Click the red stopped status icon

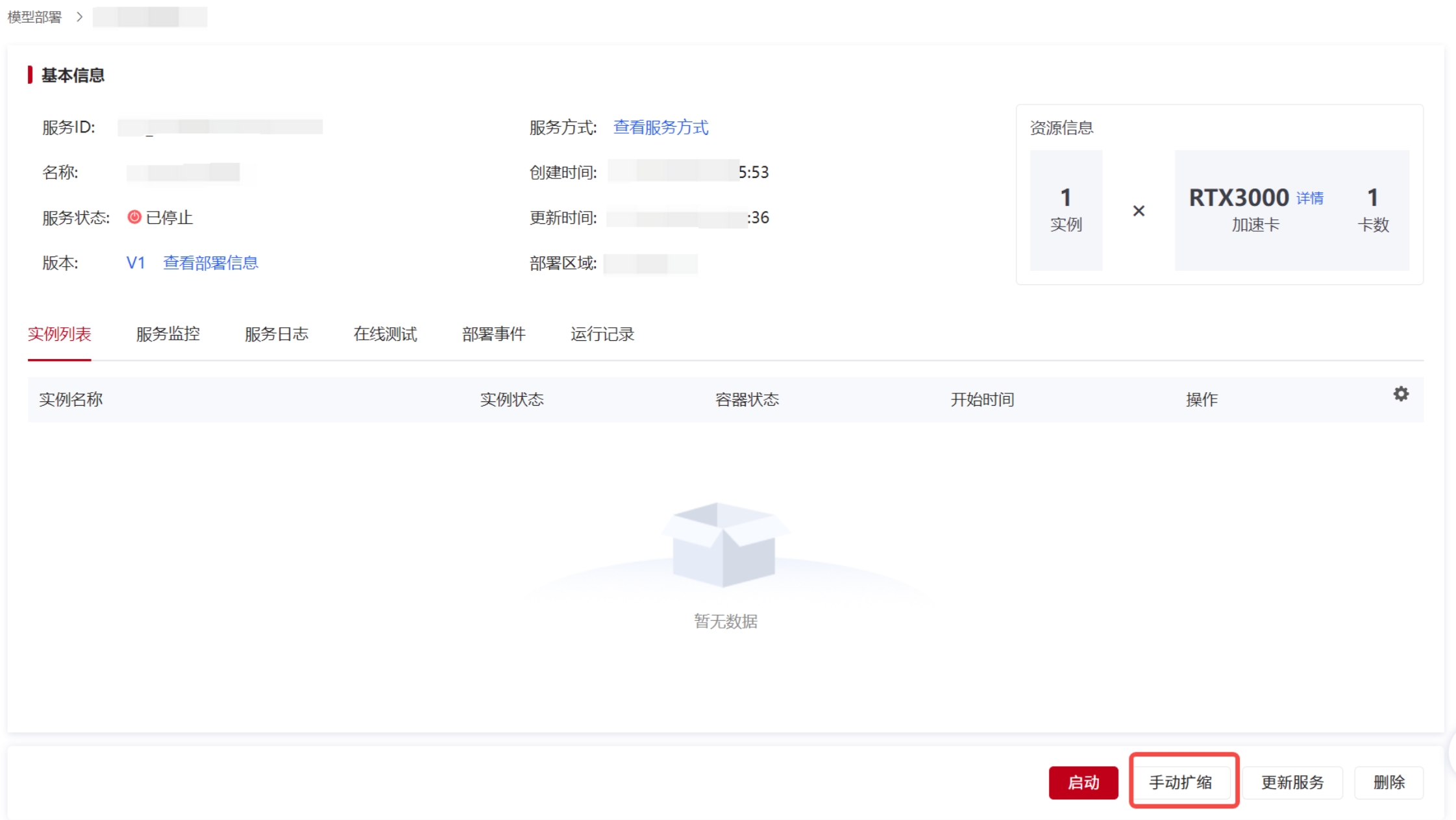click(x=134, y=217)
